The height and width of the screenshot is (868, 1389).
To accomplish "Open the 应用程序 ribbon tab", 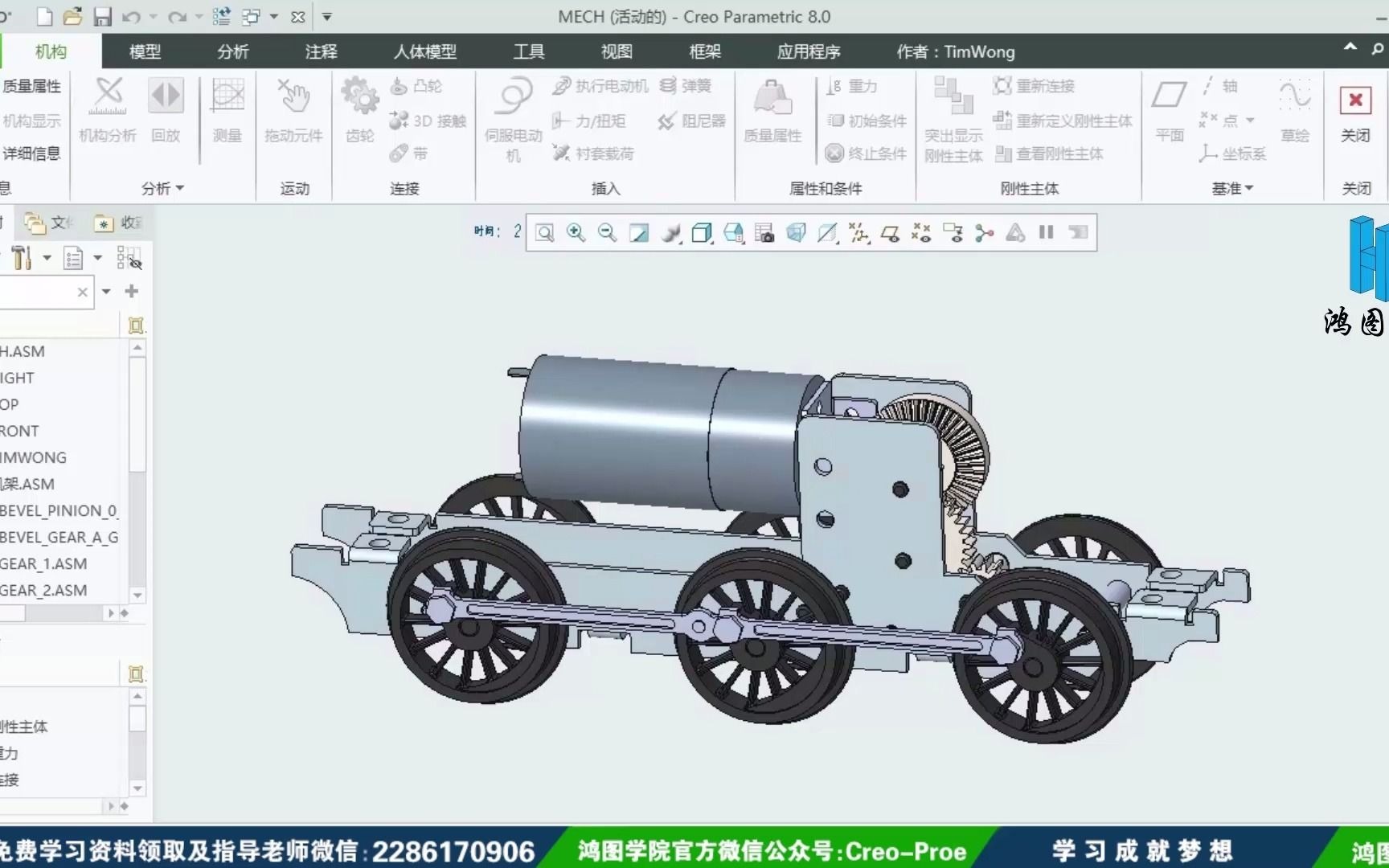I will click(x=809, y=51).
